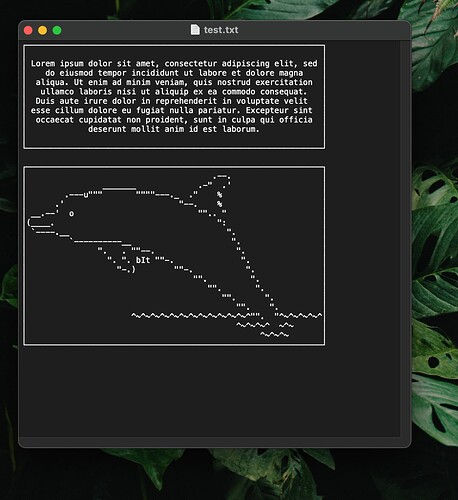The width and height of the screenshot is (458, 500).
Task: Maximize the window with the green button
Action: [57, 30]
